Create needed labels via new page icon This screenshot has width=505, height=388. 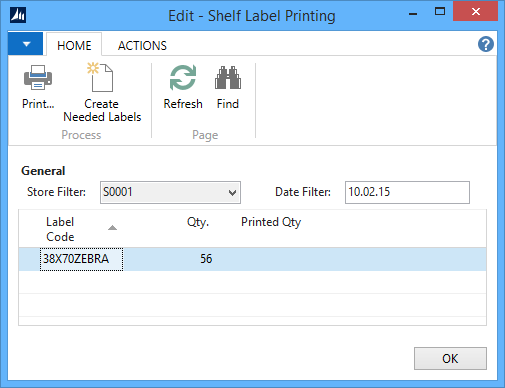click(101, 77)
